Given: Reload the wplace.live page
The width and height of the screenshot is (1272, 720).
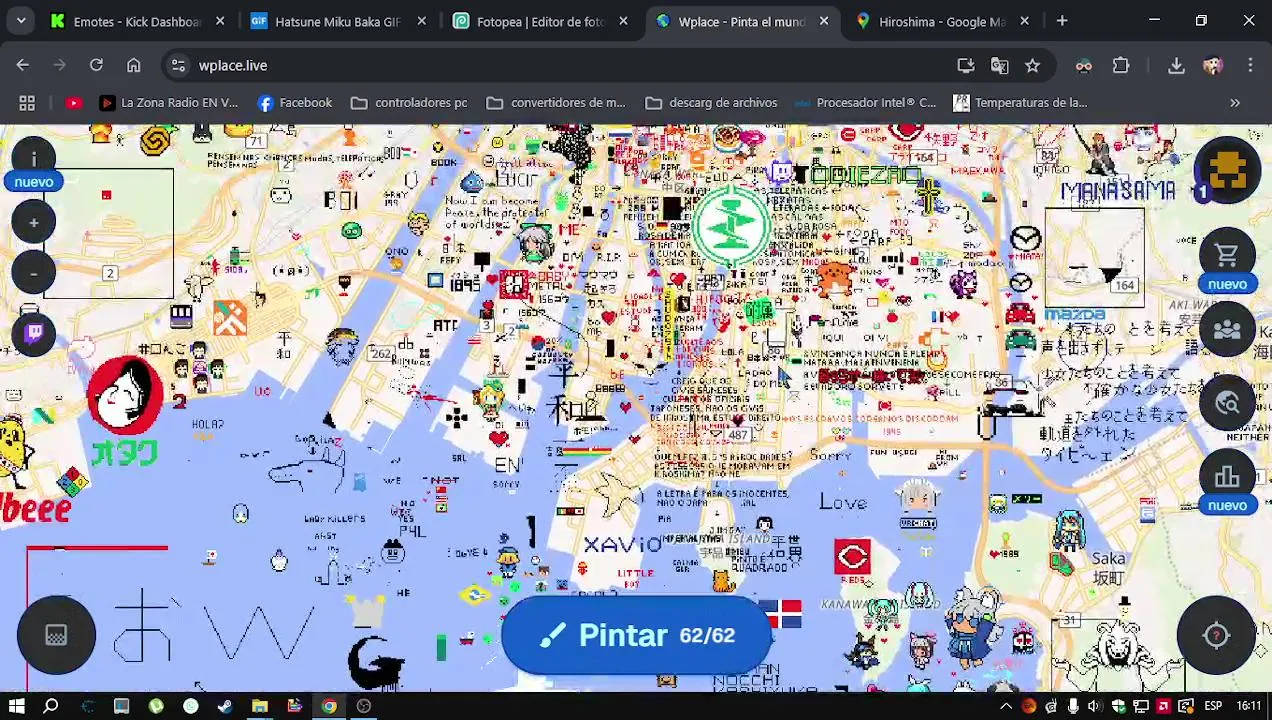Looking at the screenshot, I should 96,65.
